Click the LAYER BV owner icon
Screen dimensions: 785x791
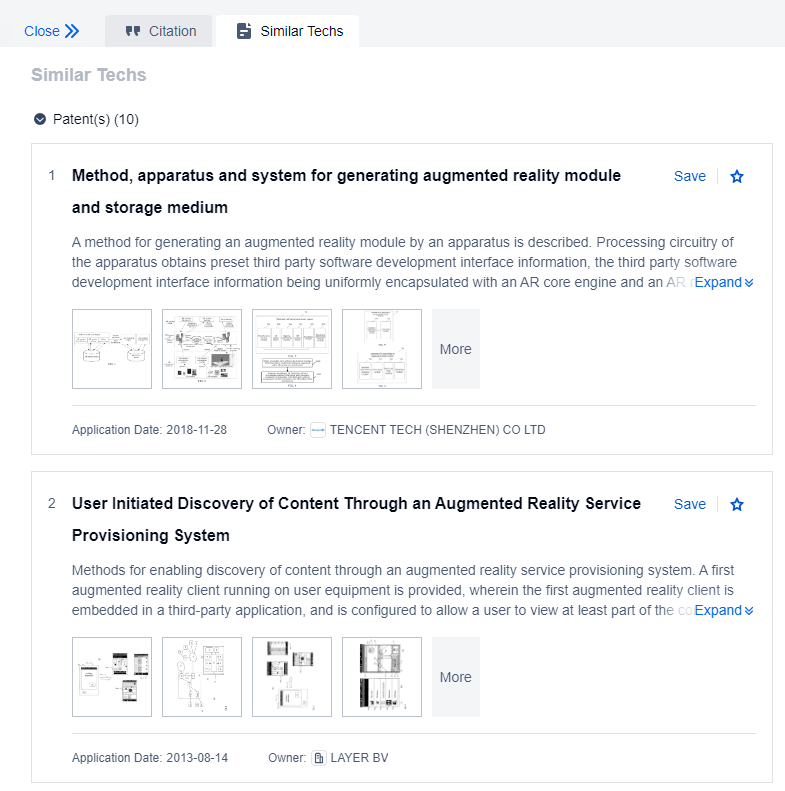coord(318,758)
